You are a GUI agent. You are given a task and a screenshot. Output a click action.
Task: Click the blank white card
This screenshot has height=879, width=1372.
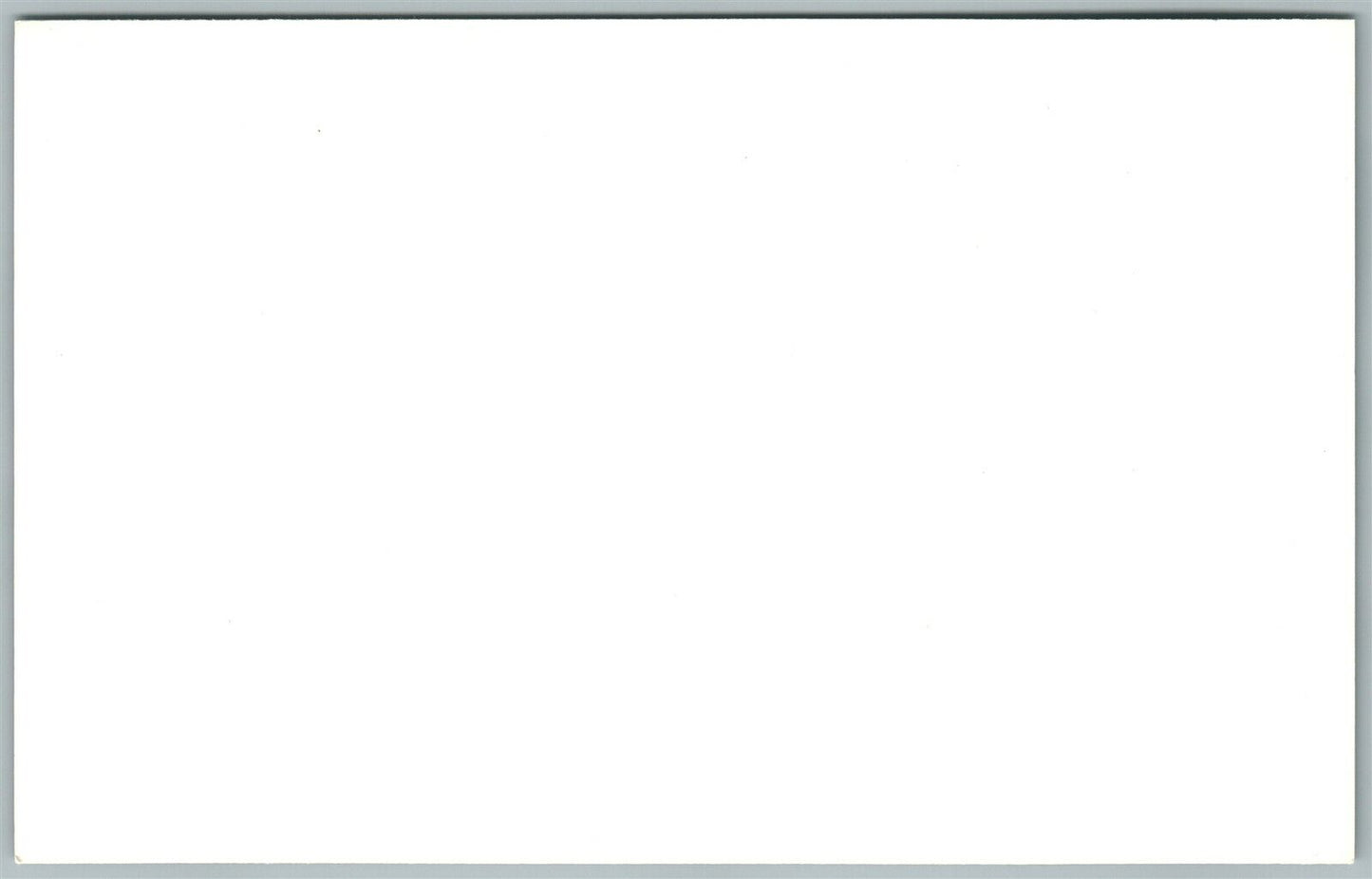[686, 441]
